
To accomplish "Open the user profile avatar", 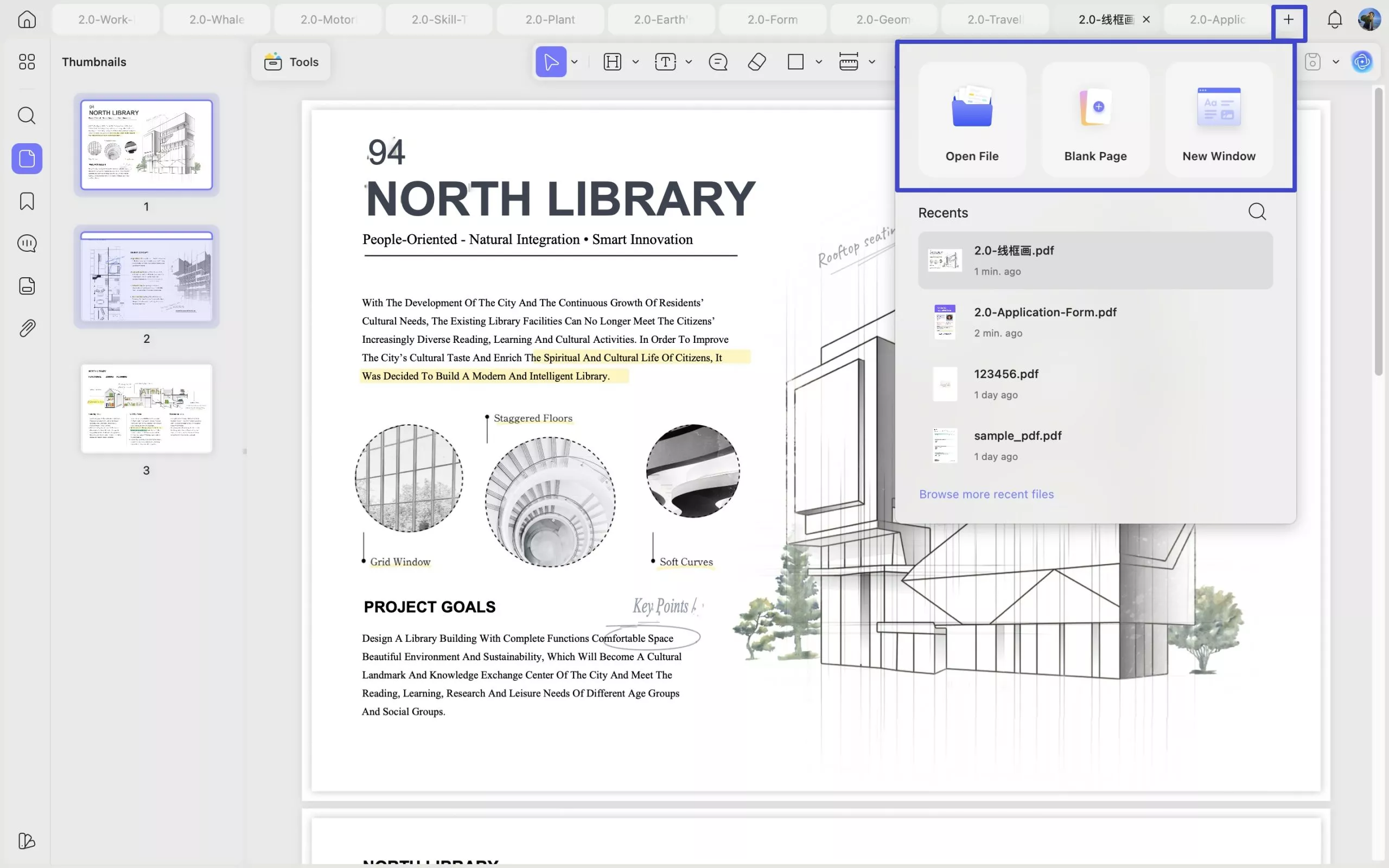I will pos(1369,20).
